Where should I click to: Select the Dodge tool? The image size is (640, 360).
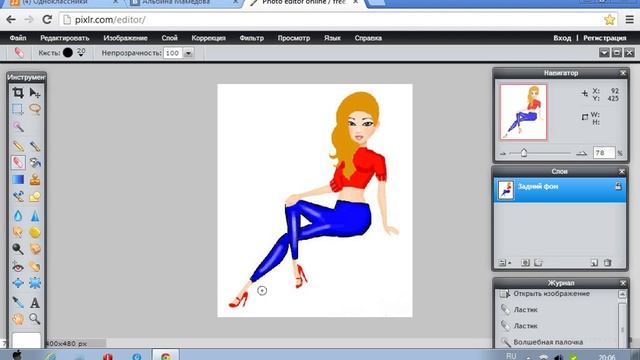tap(18, 249)
